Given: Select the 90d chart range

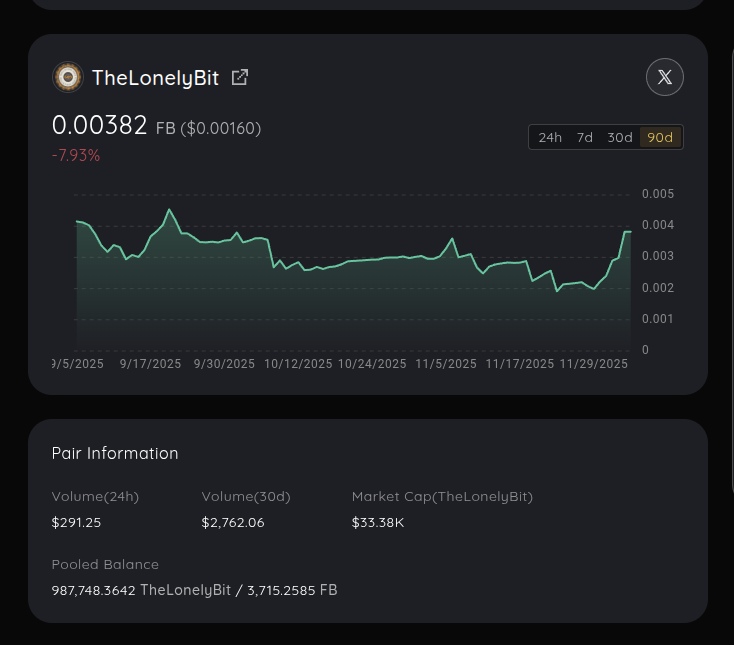Looking at the screenshot, I should point(660,137).
